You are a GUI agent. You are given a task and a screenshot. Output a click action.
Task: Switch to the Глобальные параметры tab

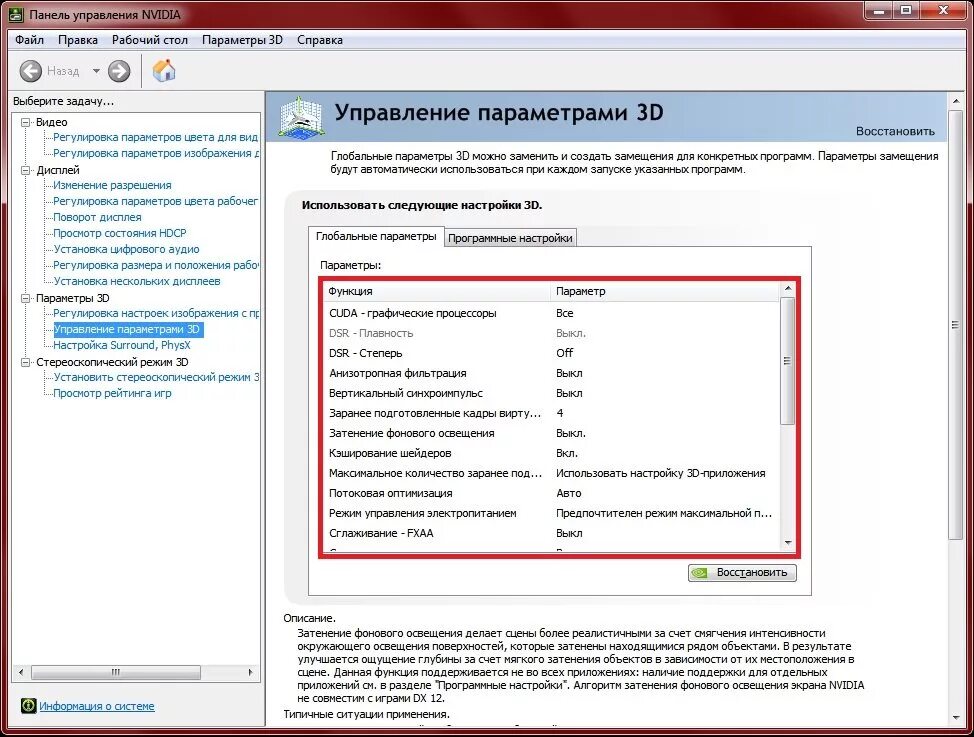click(376, 236)
